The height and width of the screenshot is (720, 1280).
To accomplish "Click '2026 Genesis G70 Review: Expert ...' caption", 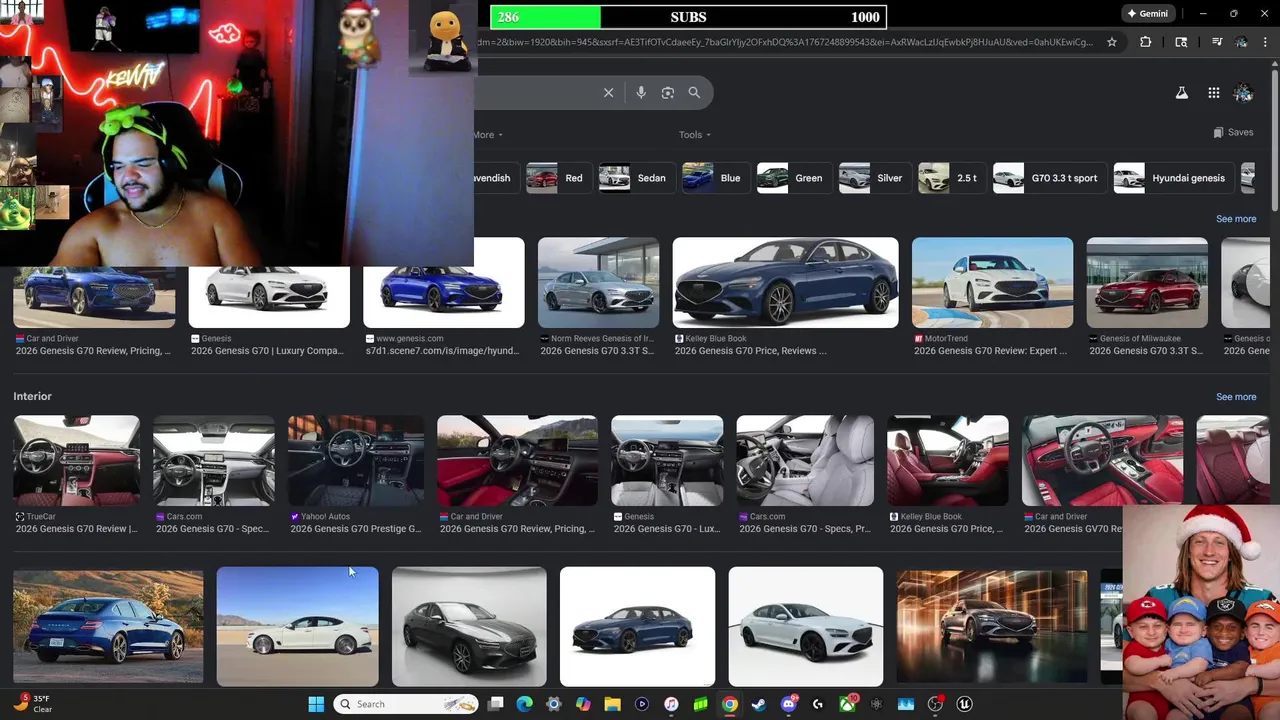I will (x=990, y=351).
